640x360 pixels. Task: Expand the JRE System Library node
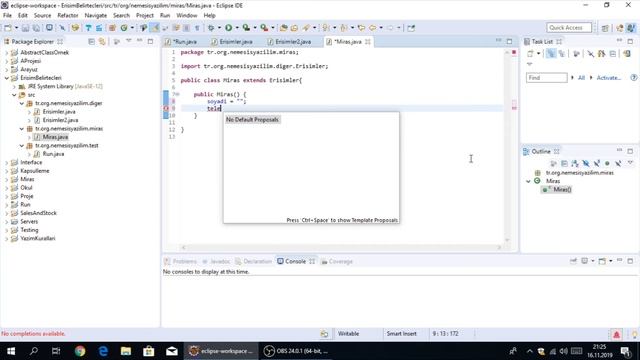(x=14, y=87)
